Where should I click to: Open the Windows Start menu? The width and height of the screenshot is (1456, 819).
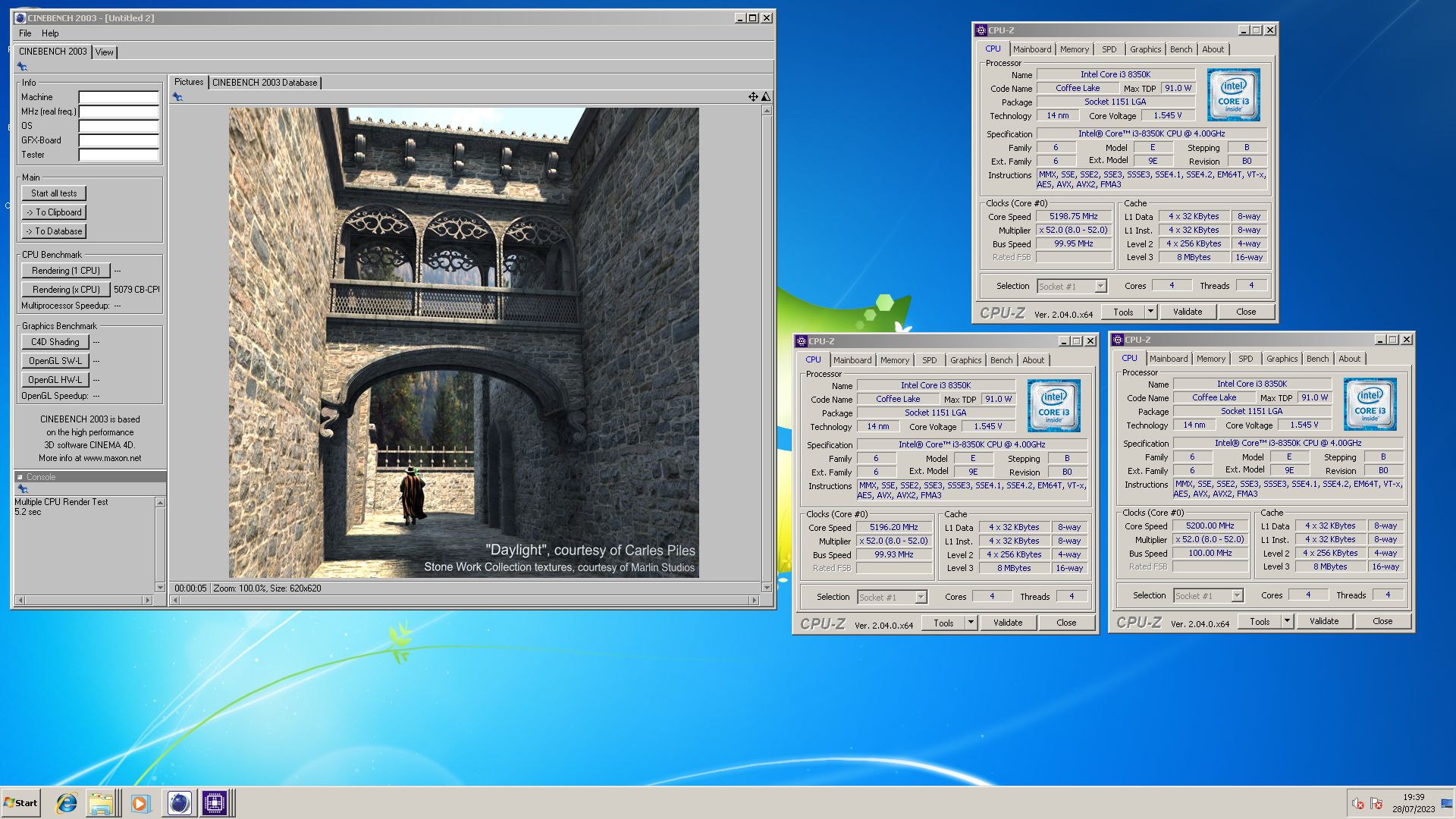(20, 803)
